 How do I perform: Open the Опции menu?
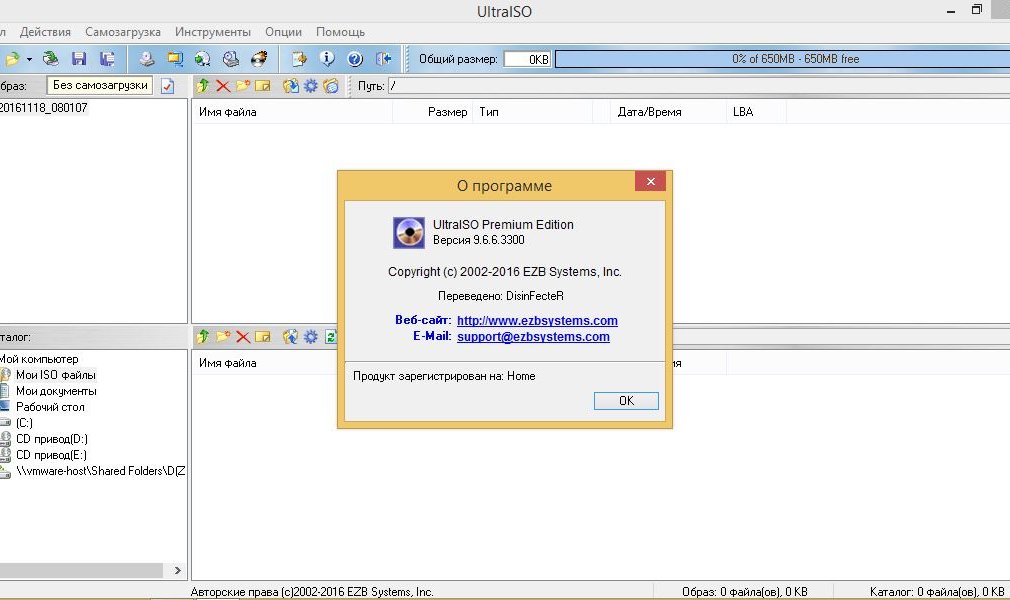point(283,32)
